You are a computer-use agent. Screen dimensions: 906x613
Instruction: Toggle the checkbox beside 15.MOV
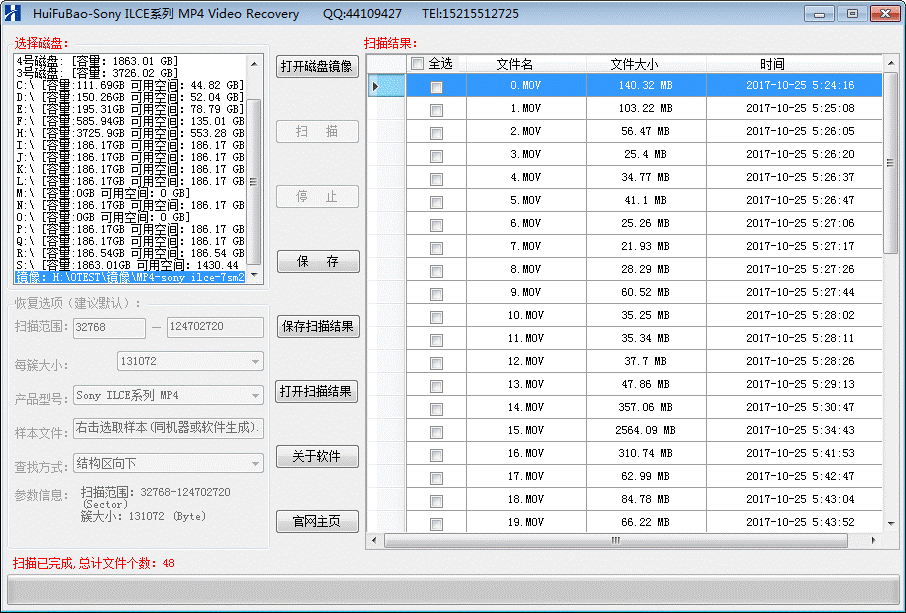pos(436,432)
